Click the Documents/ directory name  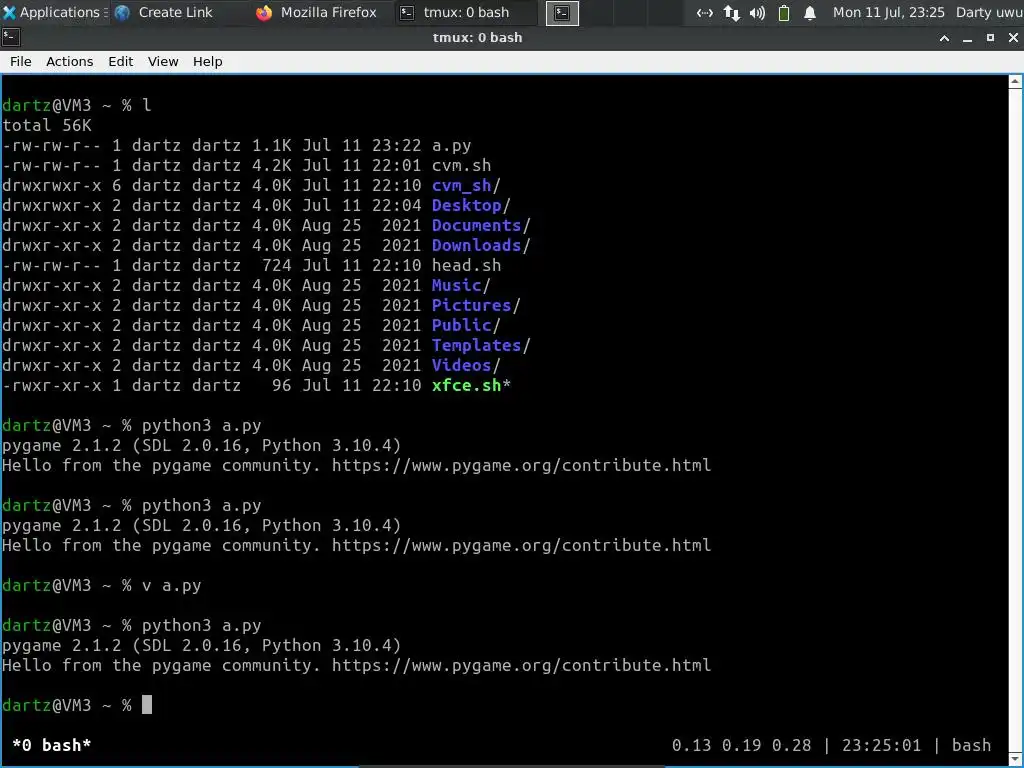coord(481,225)
